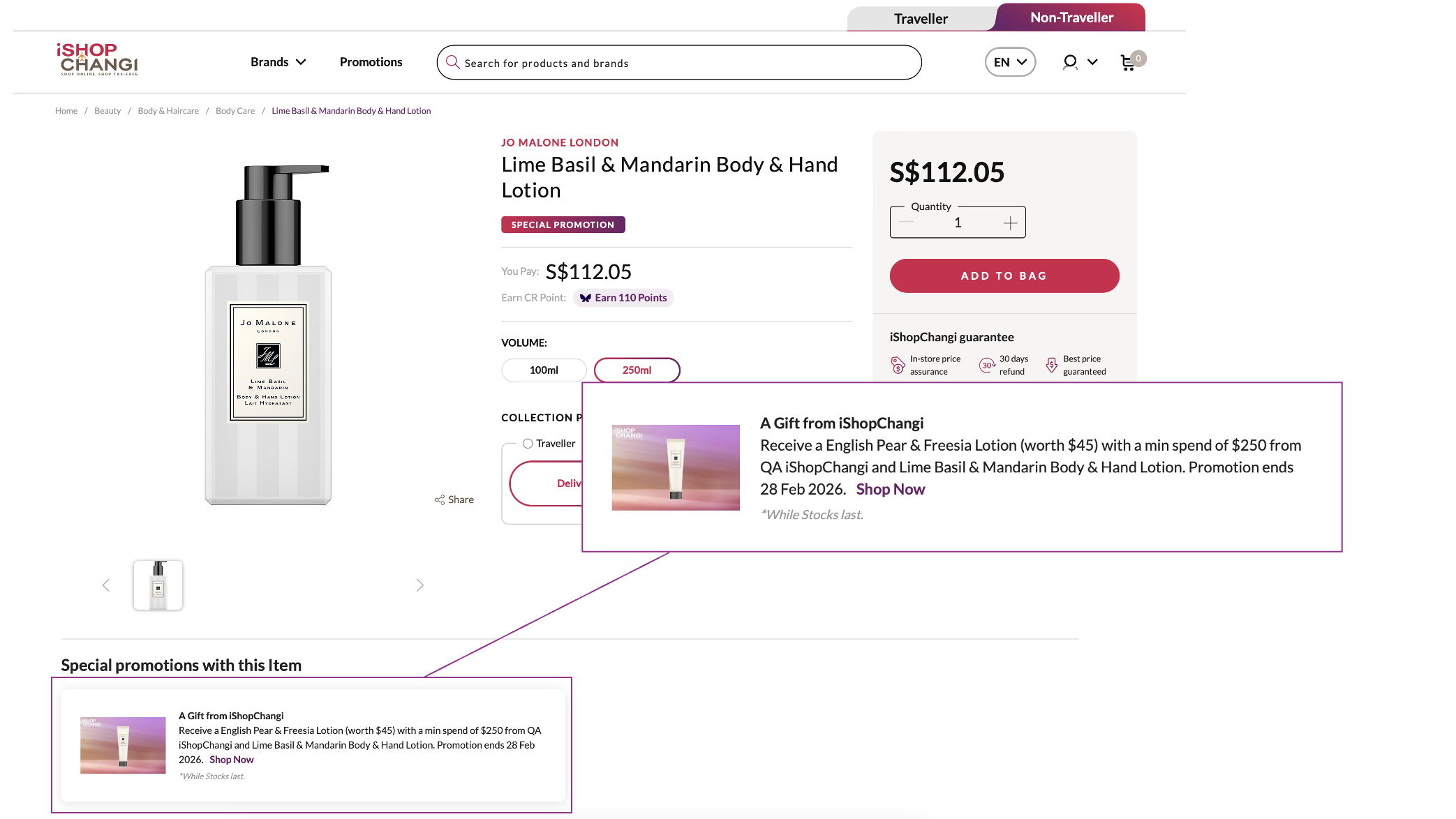
Task: Click the 30 days refund icon
Action: pos(987,365)
